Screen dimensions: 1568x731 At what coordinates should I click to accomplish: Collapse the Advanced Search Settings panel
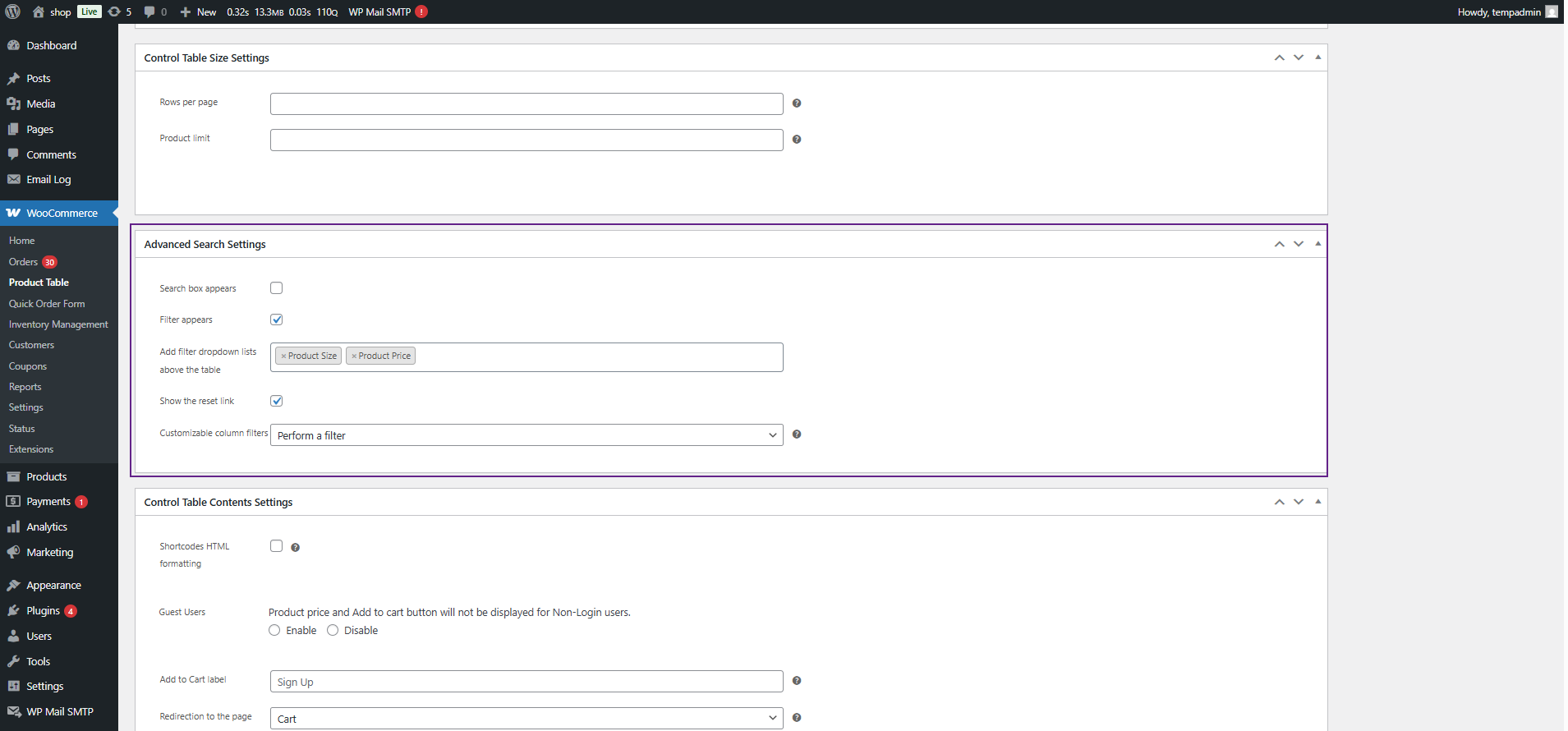(x=1317, y=244)
